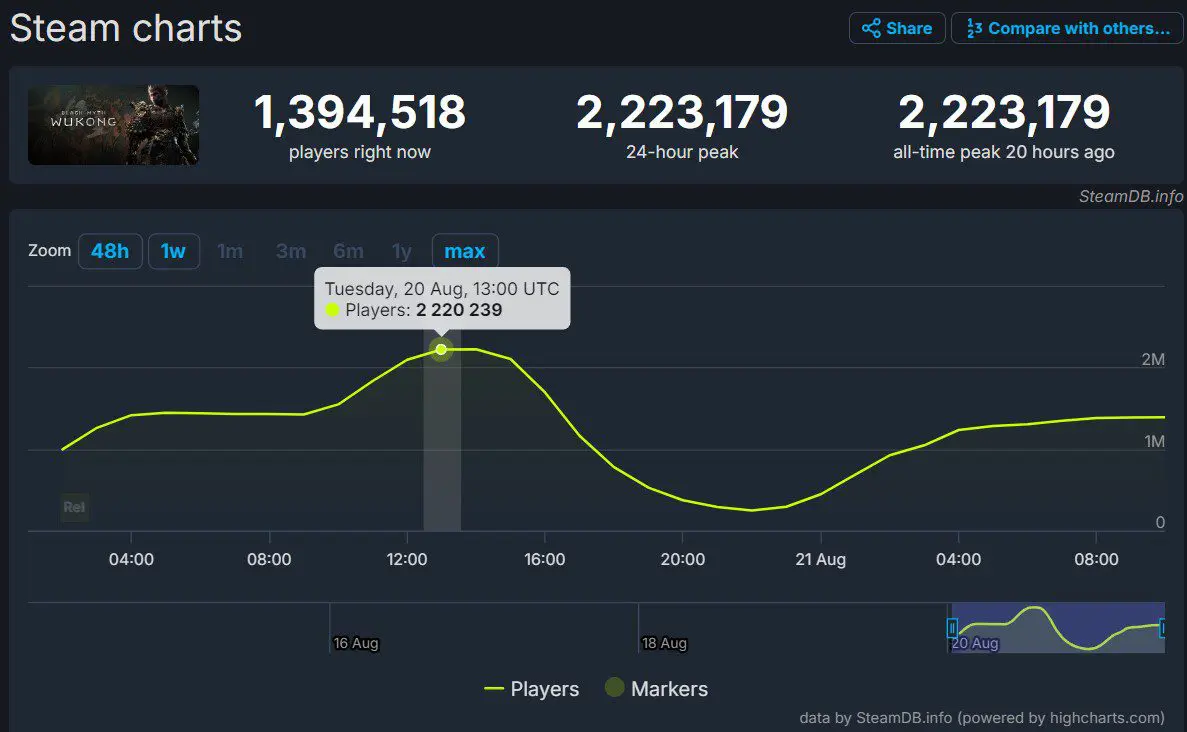1187x732 pixels.
Task: Click the share icon in Share button
Action: click(x=871, y=29)
